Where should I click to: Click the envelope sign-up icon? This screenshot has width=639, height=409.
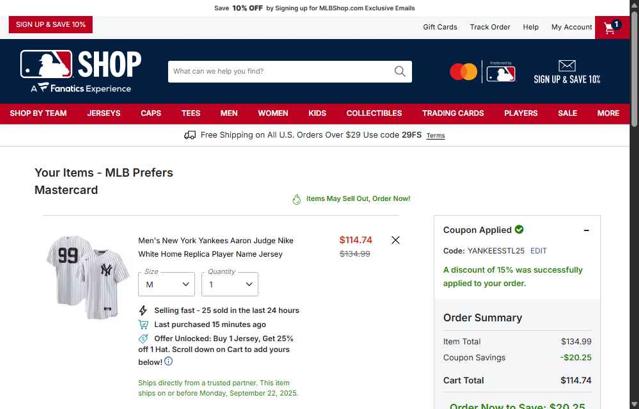coord(567,66)
